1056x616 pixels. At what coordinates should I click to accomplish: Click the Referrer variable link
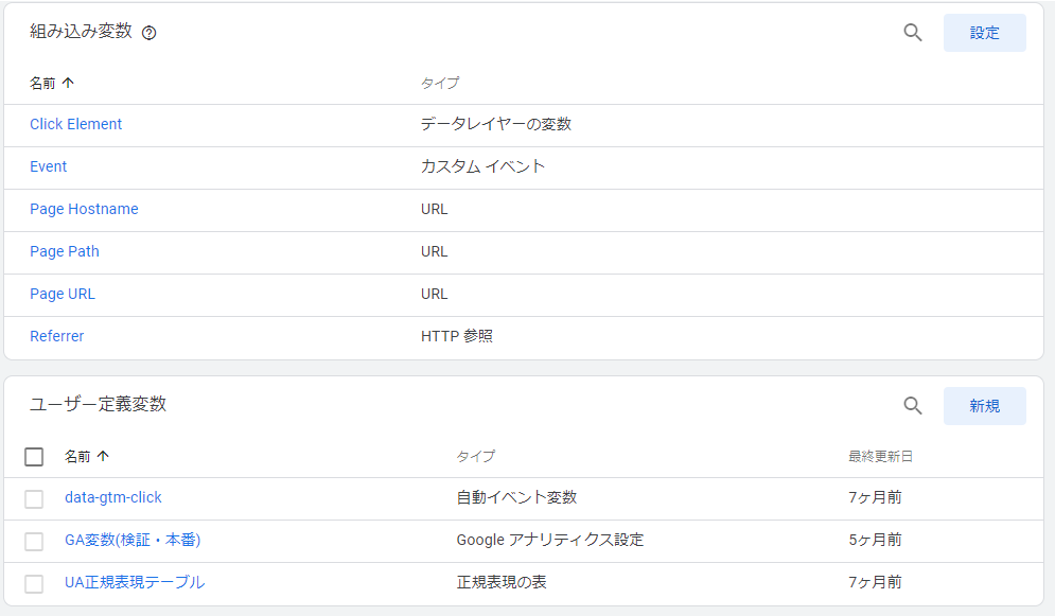pyautogui.click(x=57, y=336)
